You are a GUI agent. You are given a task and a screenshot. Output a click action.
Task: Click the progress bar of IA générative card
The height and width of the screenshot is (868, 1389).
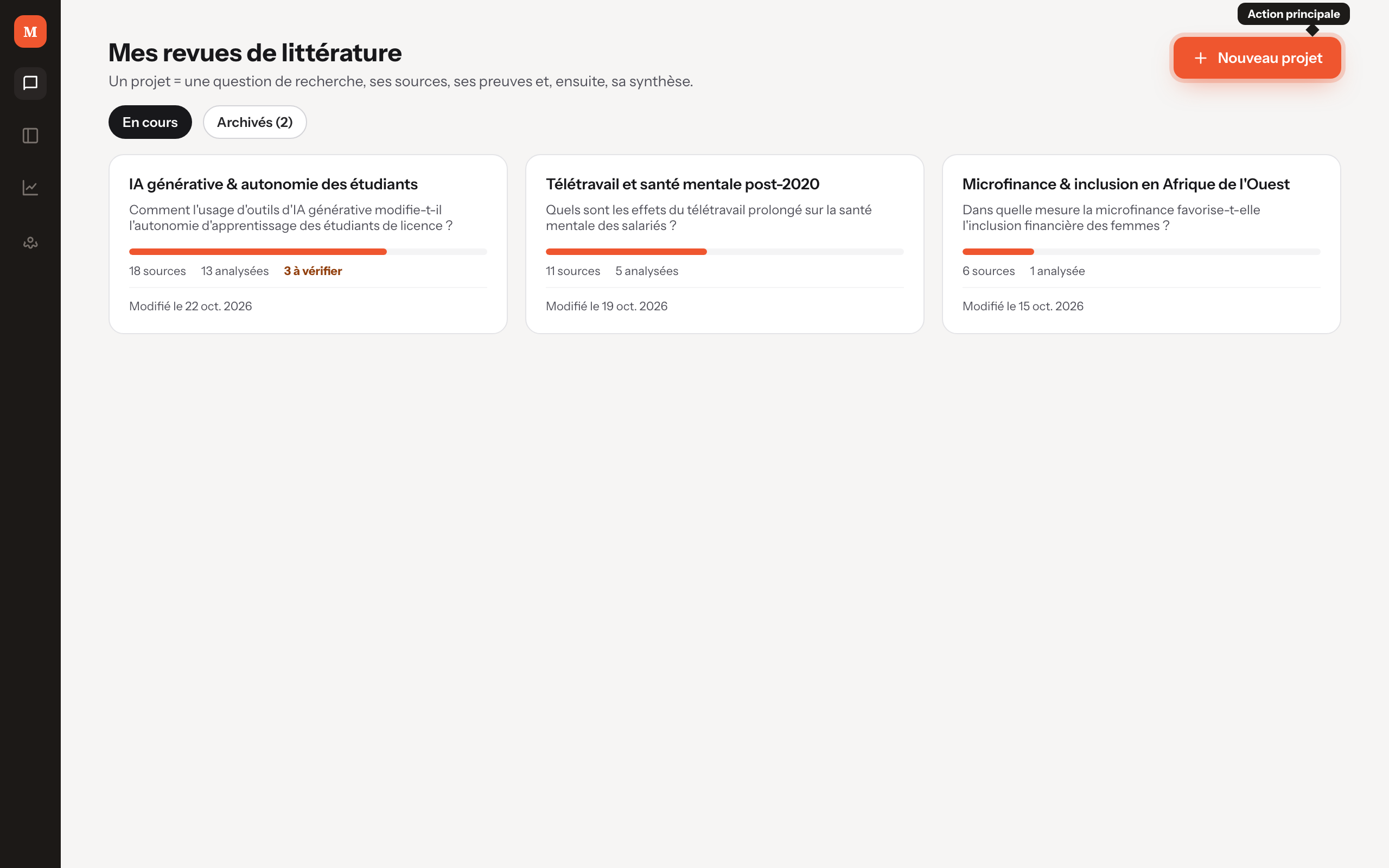tap(308, 251)
